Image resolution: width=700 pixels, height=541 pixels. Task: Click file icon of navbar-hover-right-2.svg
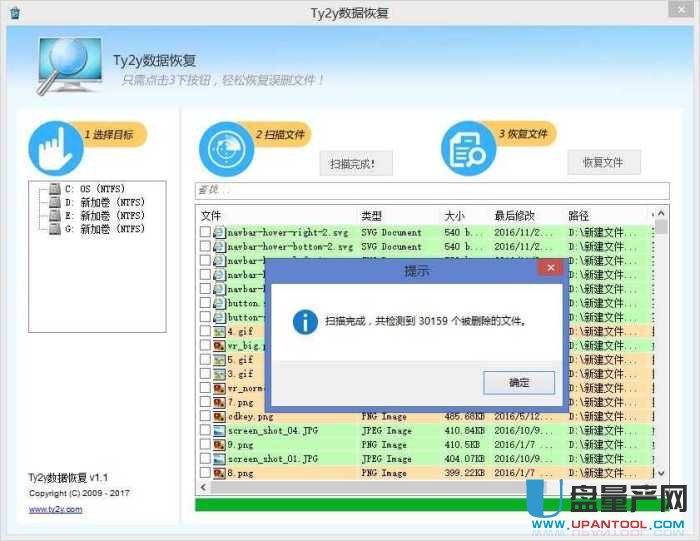[218, 232]
